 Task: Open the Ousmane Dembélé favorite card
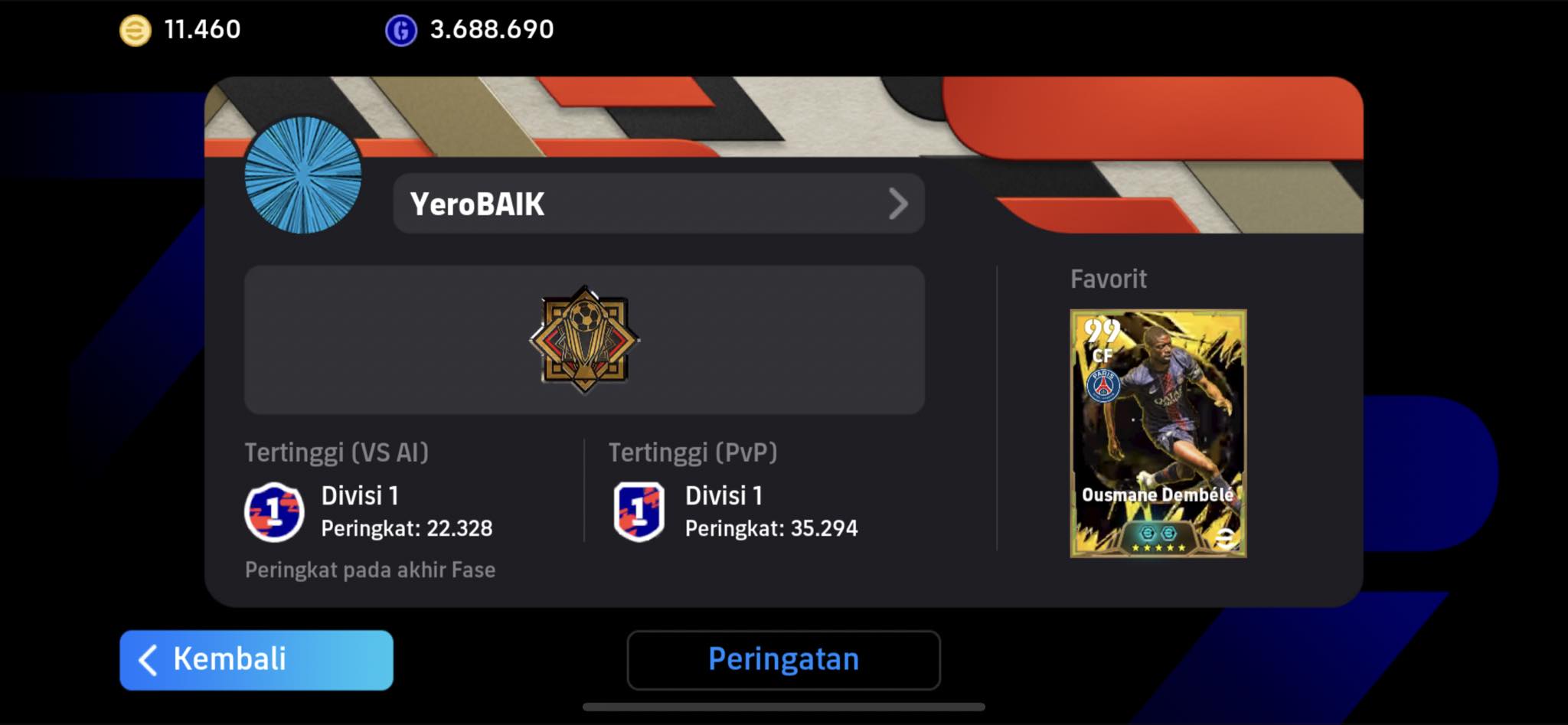point(1158,433)
